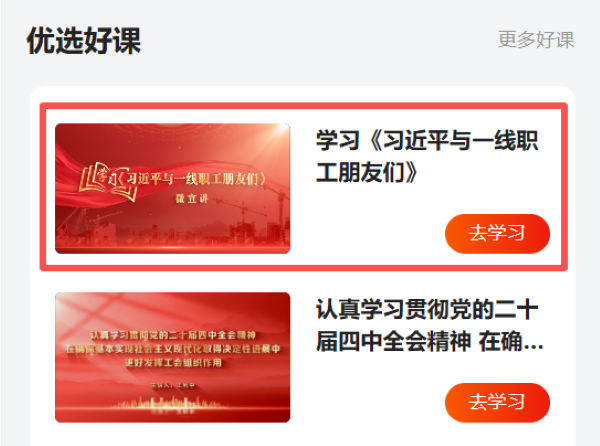Click the 主讲人 line in second thumbnail

coord(173,385)
